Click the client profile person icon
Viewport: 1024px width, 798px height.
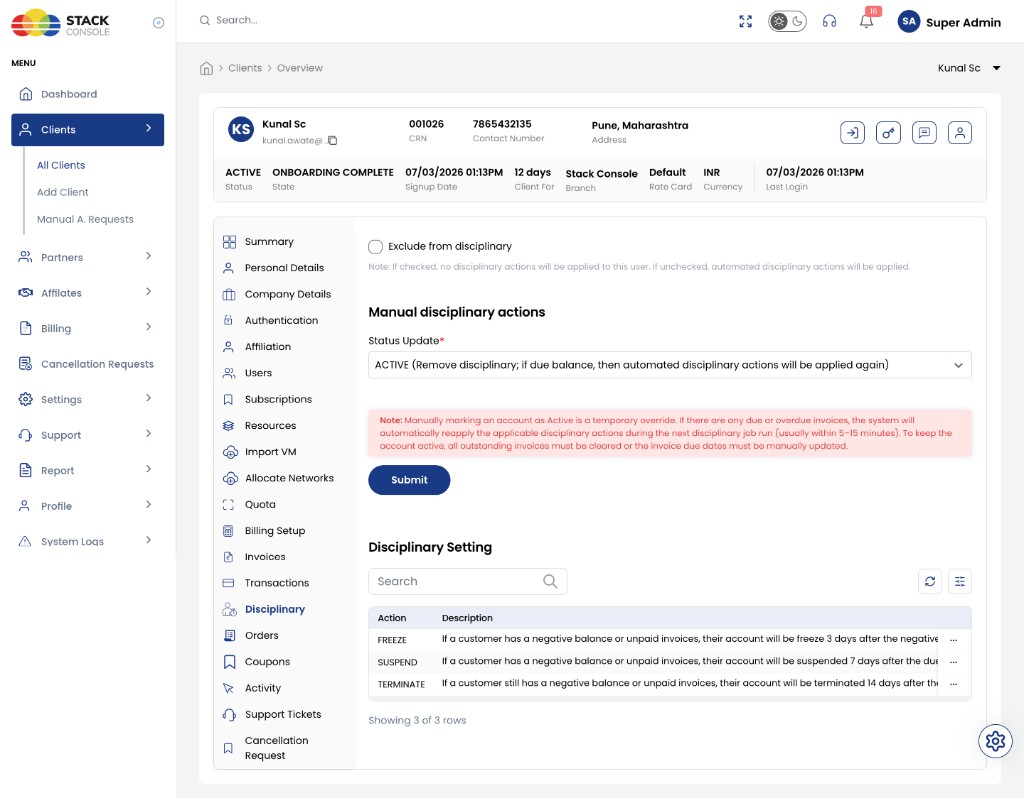[959, 133]
